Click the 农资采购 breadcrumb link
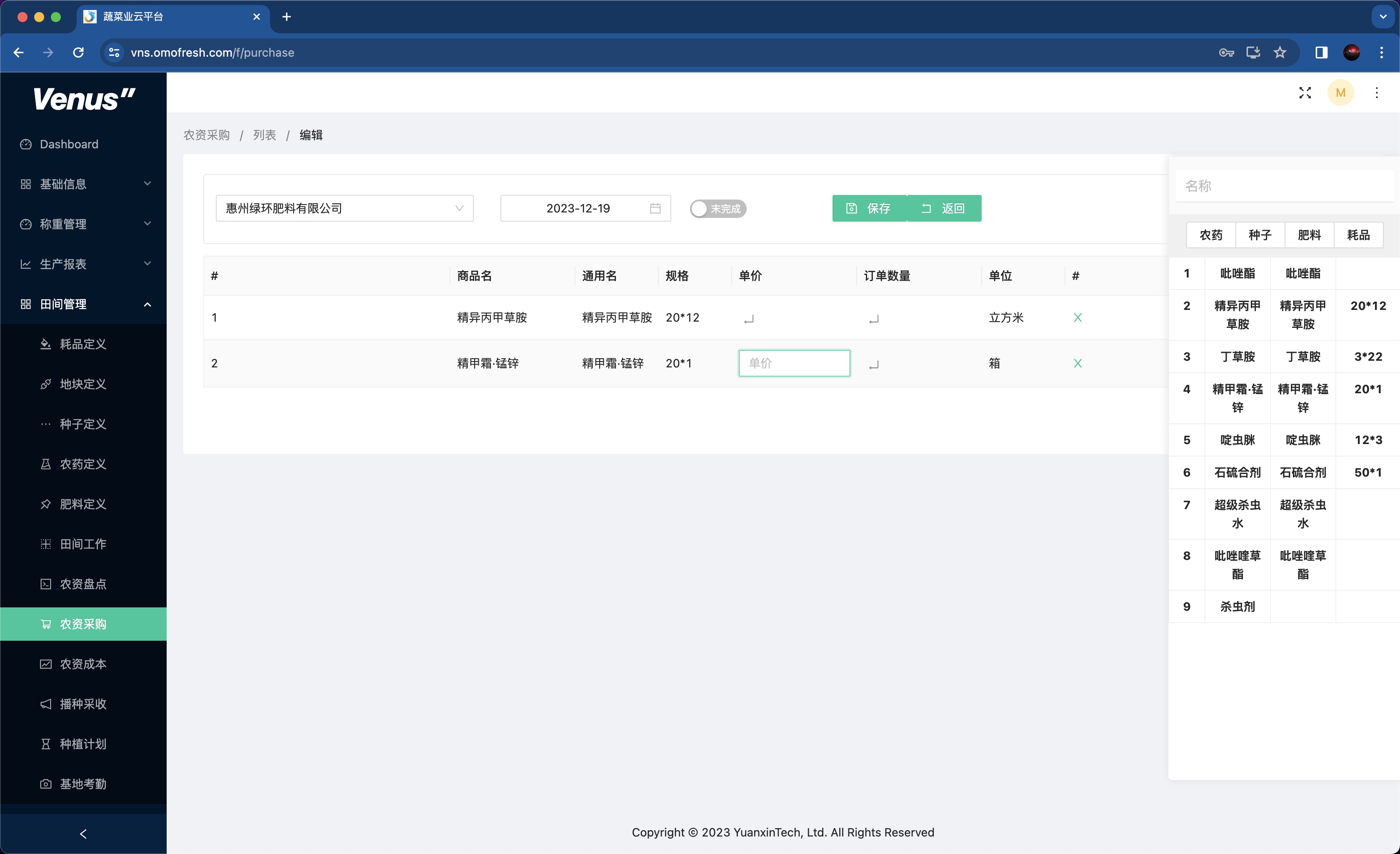The image size is (1400, 854). (x=206, y=135)
